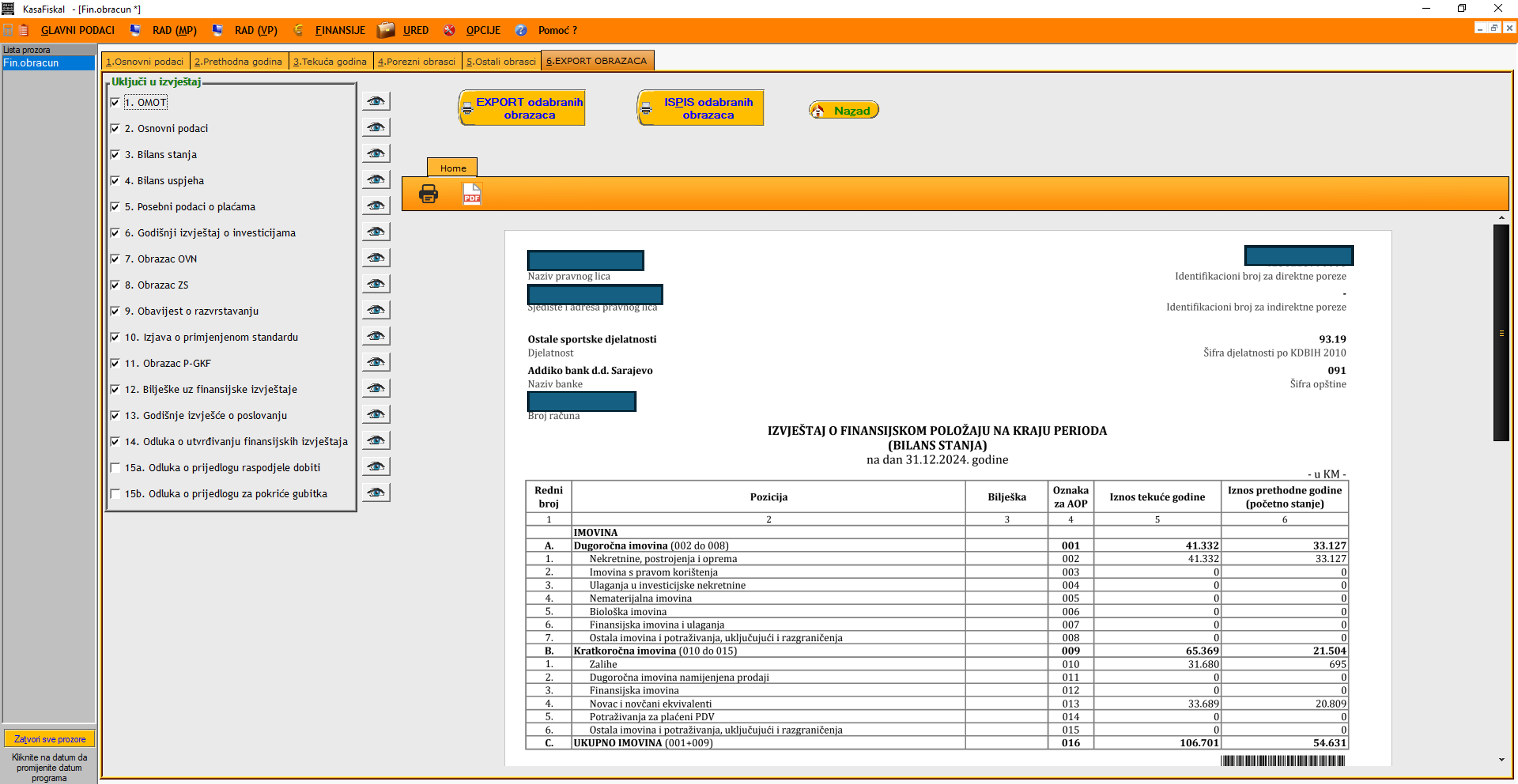Enable 15a. Odluka o prijedlogu raspodjele dobiti
Viewport: 1518px width, 784px height.
coord(116,468)
